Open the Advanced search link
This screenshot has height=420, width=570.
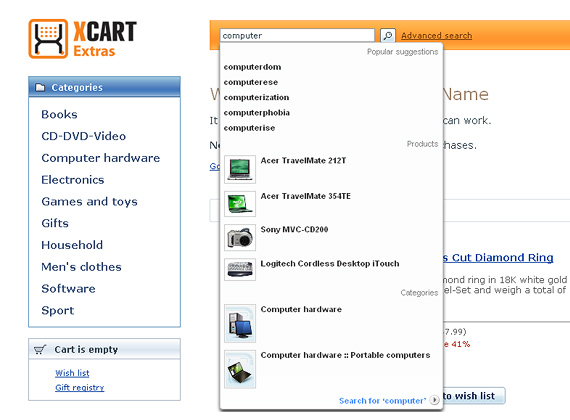coord(437,36)
